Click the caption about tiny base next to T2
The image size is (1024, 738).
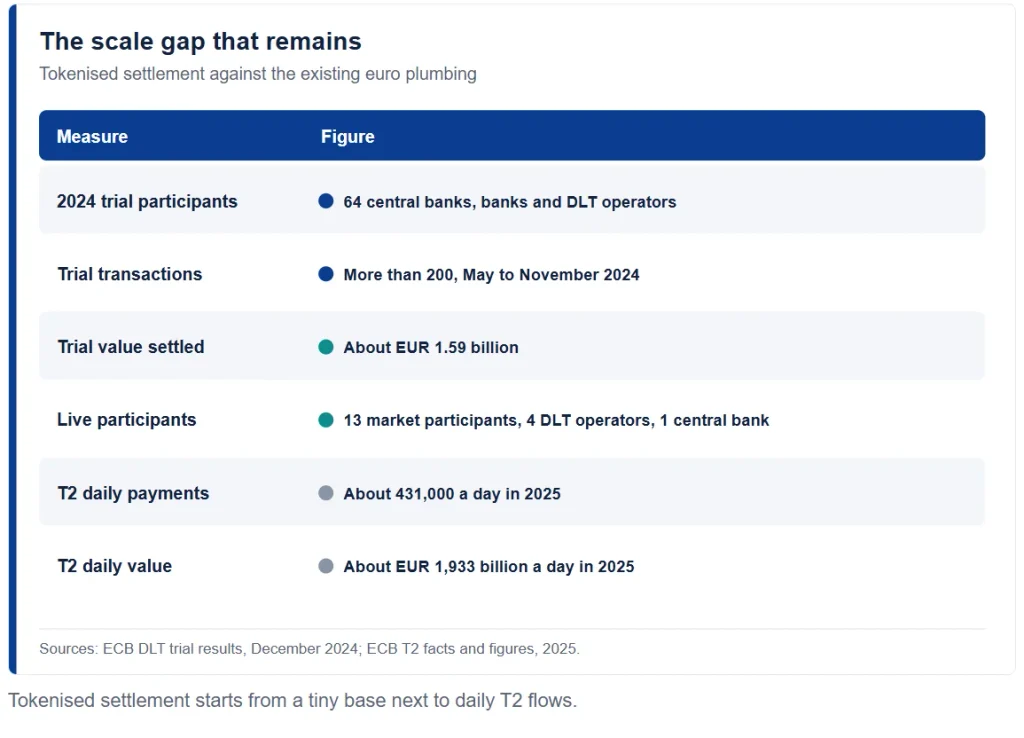(293, 700)
